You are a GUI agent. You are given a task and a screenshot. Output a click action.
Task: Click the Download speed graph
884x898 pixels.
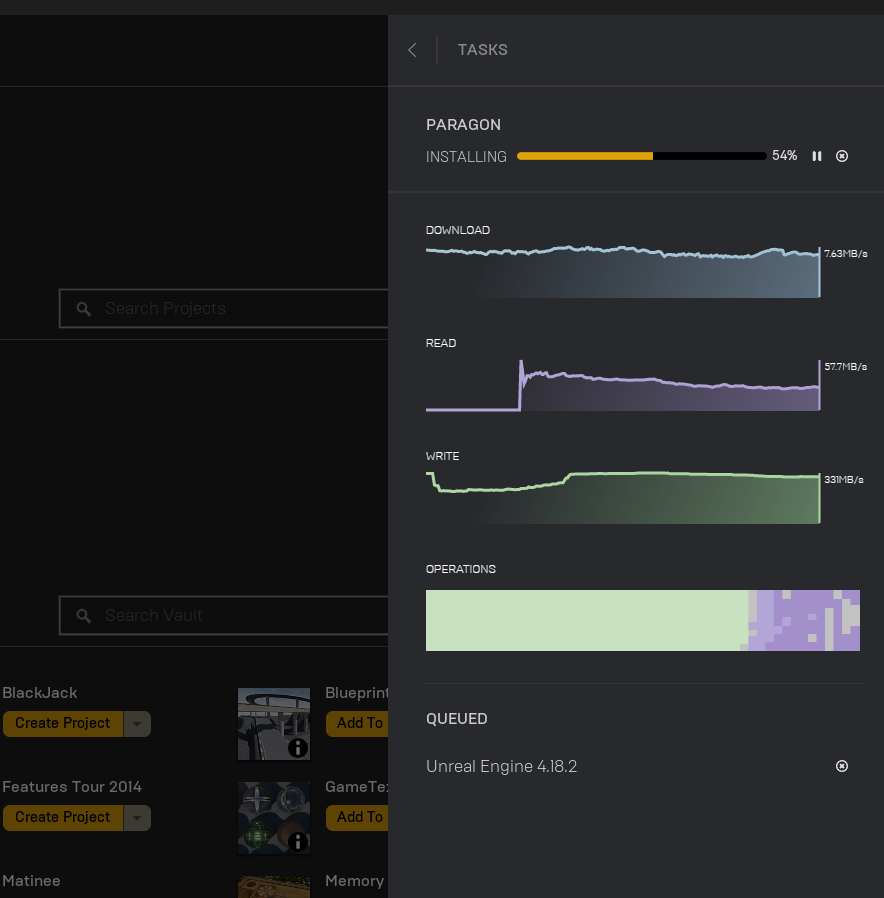pyautogui.click(x=622, y=272)
